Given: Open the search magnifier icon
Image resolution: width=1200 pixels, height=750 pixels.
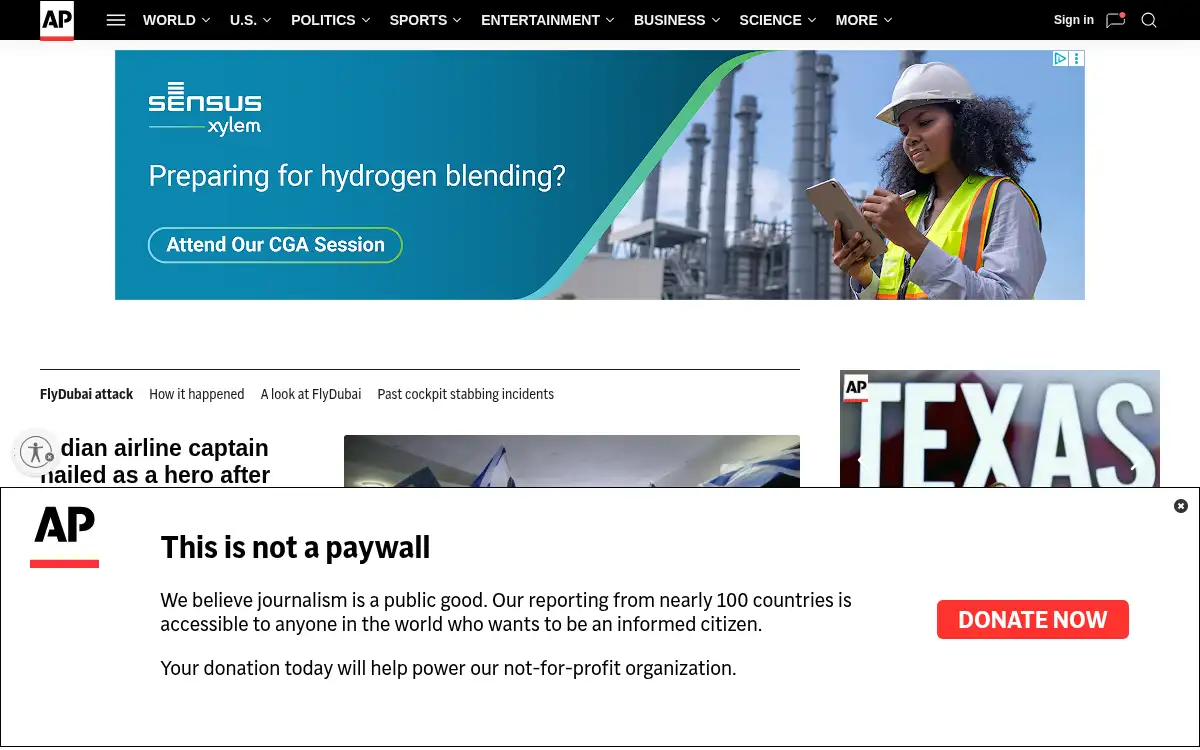Looking at the screenshot, I should [1149, 20].
